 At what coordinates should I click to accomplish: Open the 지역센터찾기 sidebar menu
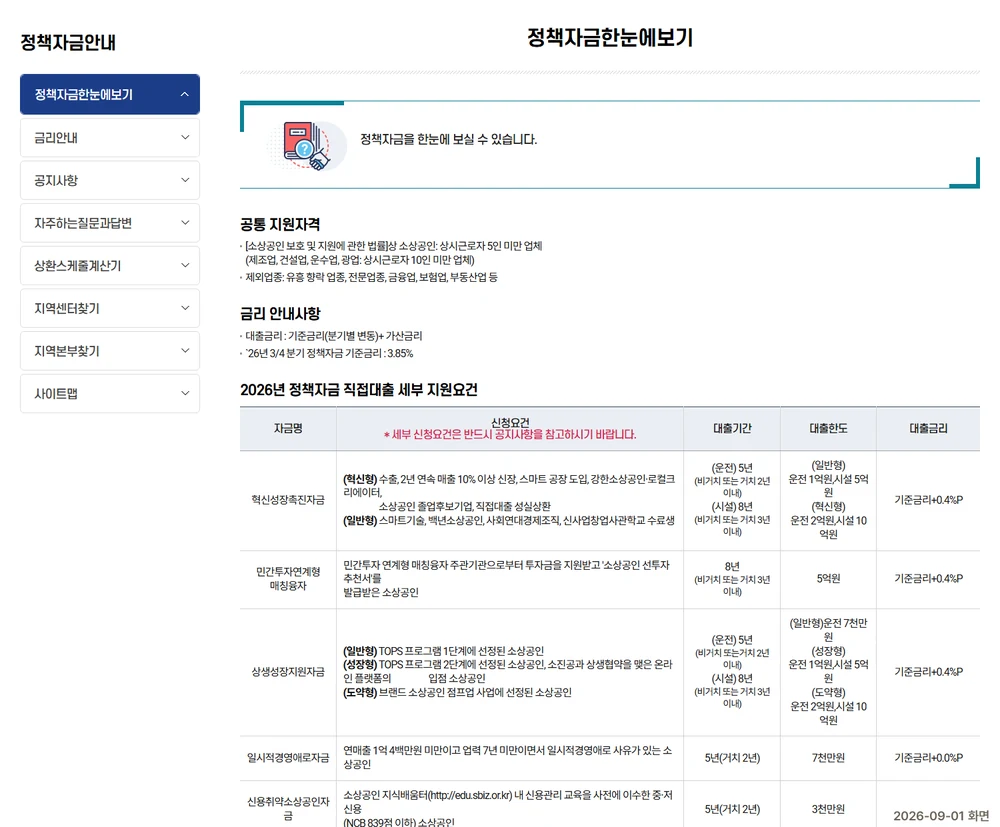point(110,308)
